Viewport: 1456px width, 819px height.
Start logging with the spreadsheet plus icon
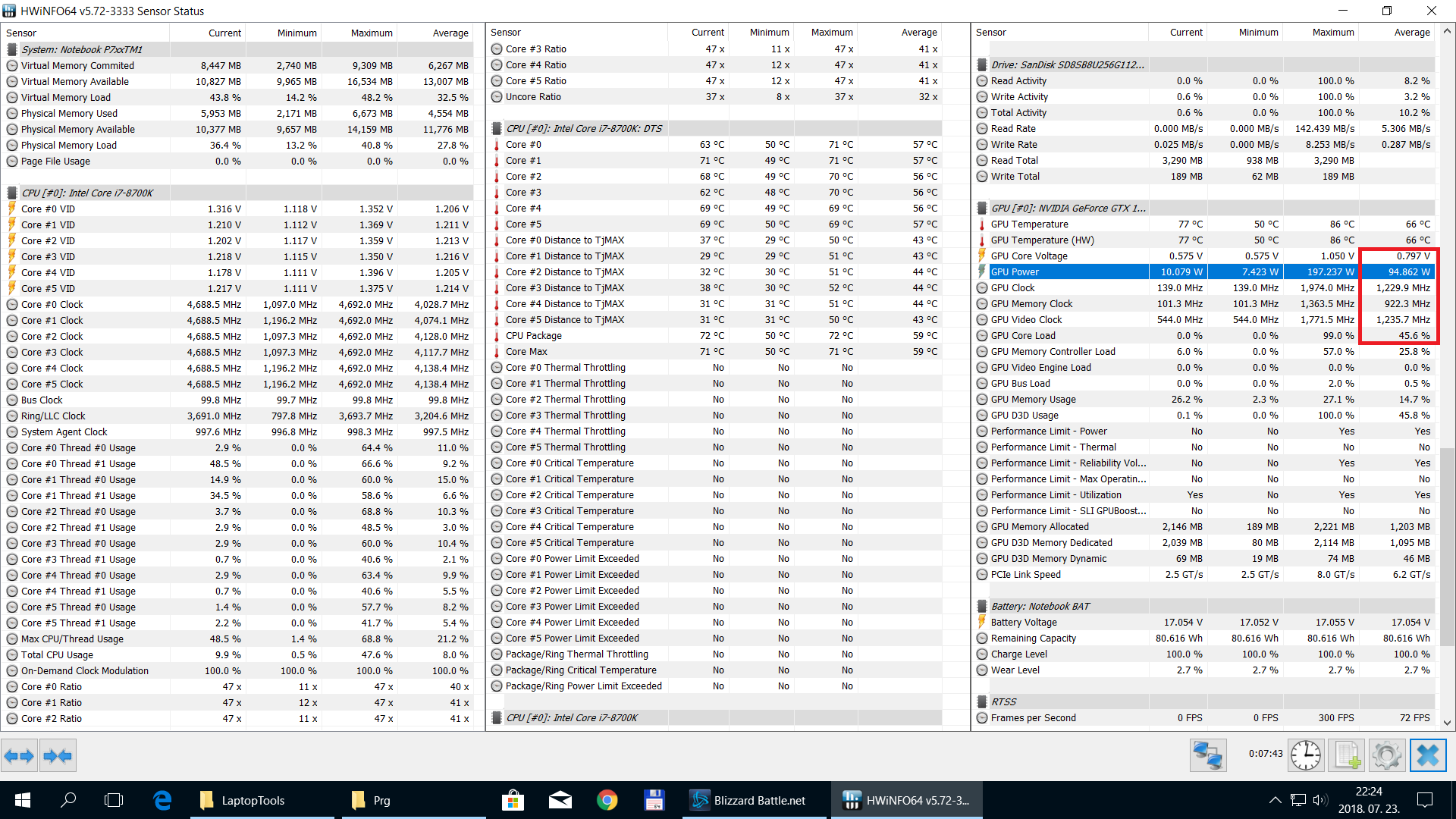[1347, 755]
